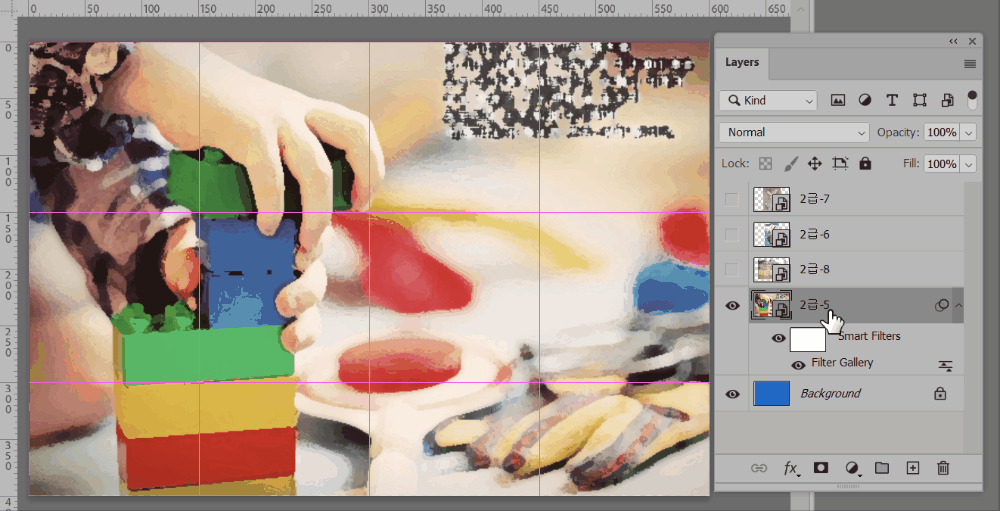Hide Smart Filters eye icon

(x=778, y=338)
